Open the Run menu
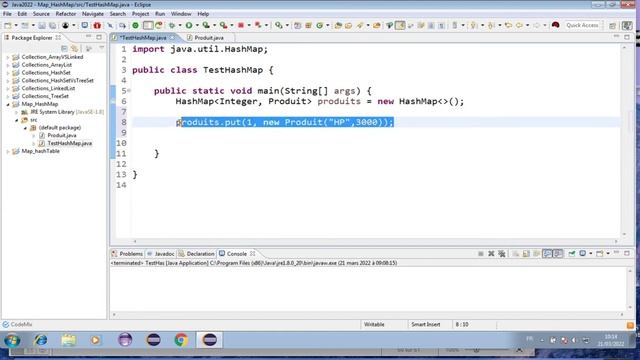 click(160, 14)
